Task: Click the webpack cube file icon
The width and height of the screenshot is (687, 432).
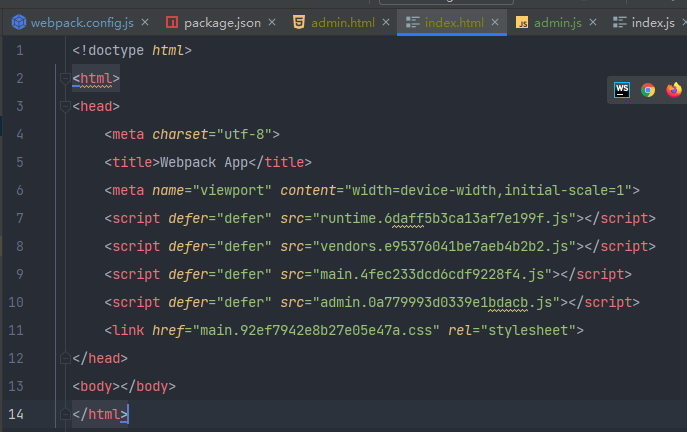Action: (x=19, y=22)
